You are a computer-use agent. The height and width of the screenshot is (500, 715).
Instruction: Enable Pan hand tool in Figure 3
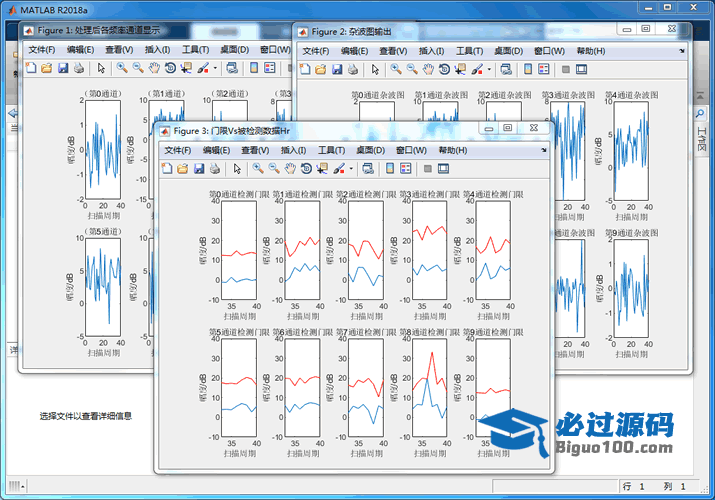[290, 169]
